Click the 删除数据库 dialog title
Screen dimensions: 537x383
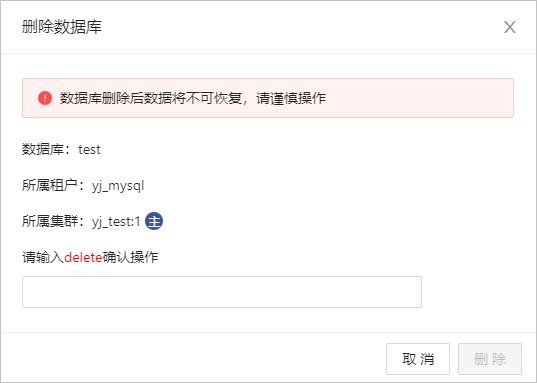coord(62,27)
